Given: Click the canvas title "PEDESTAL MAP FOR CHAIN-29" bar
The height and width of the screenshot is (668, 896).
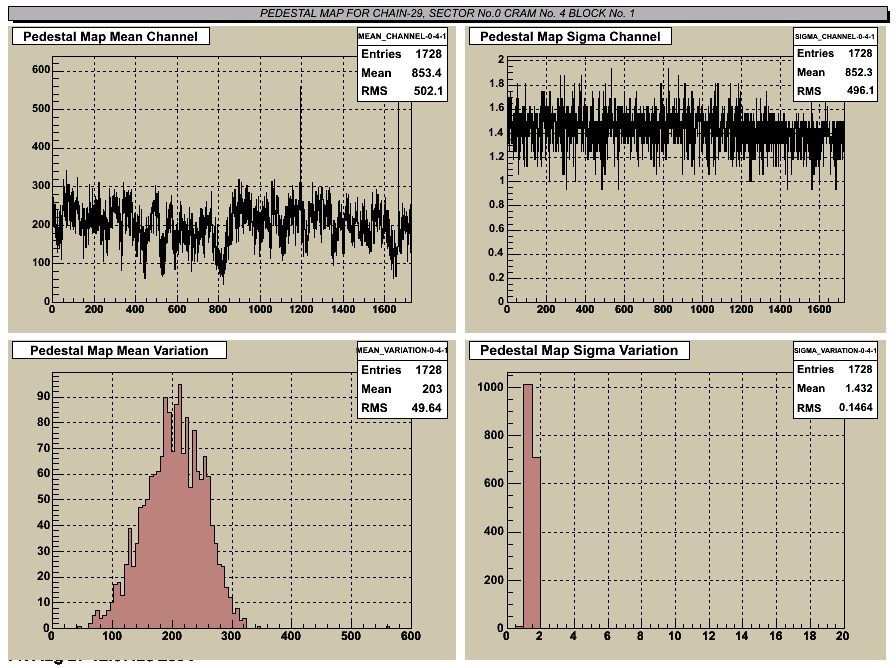Looking at the screenshot, I should coord(447,13).
